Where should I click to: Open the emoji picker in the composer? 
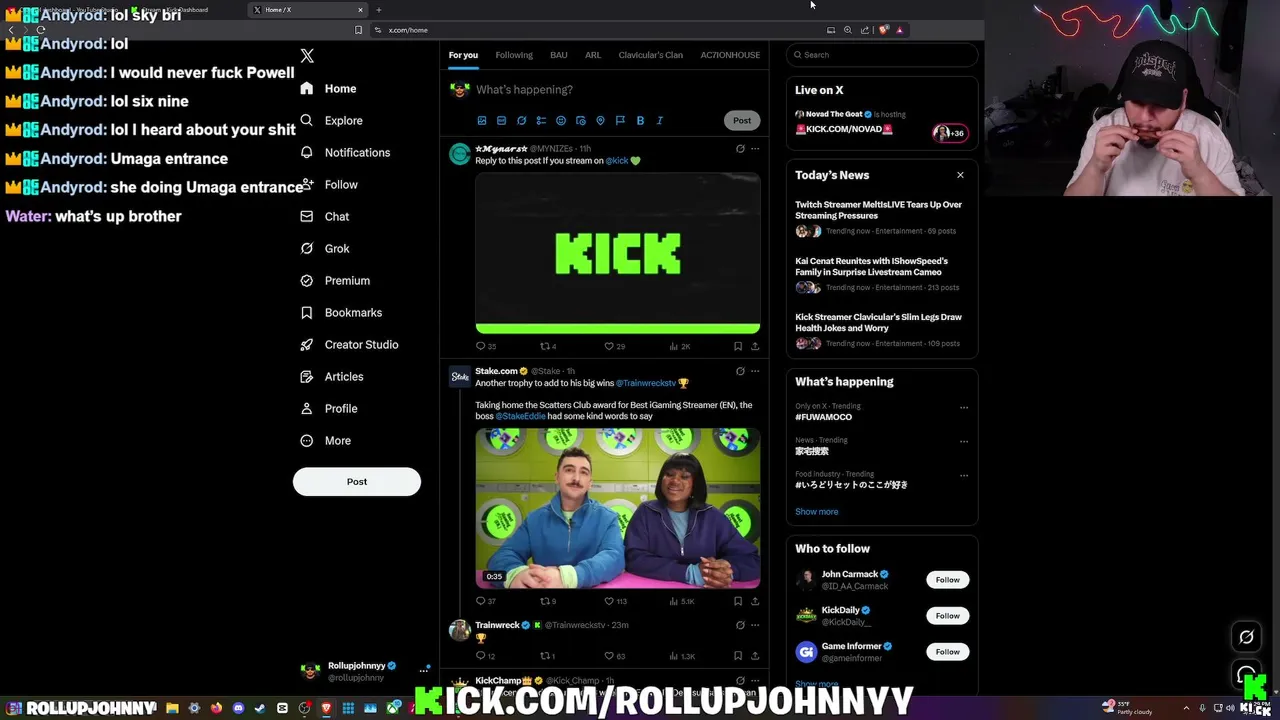pos(561,121)
